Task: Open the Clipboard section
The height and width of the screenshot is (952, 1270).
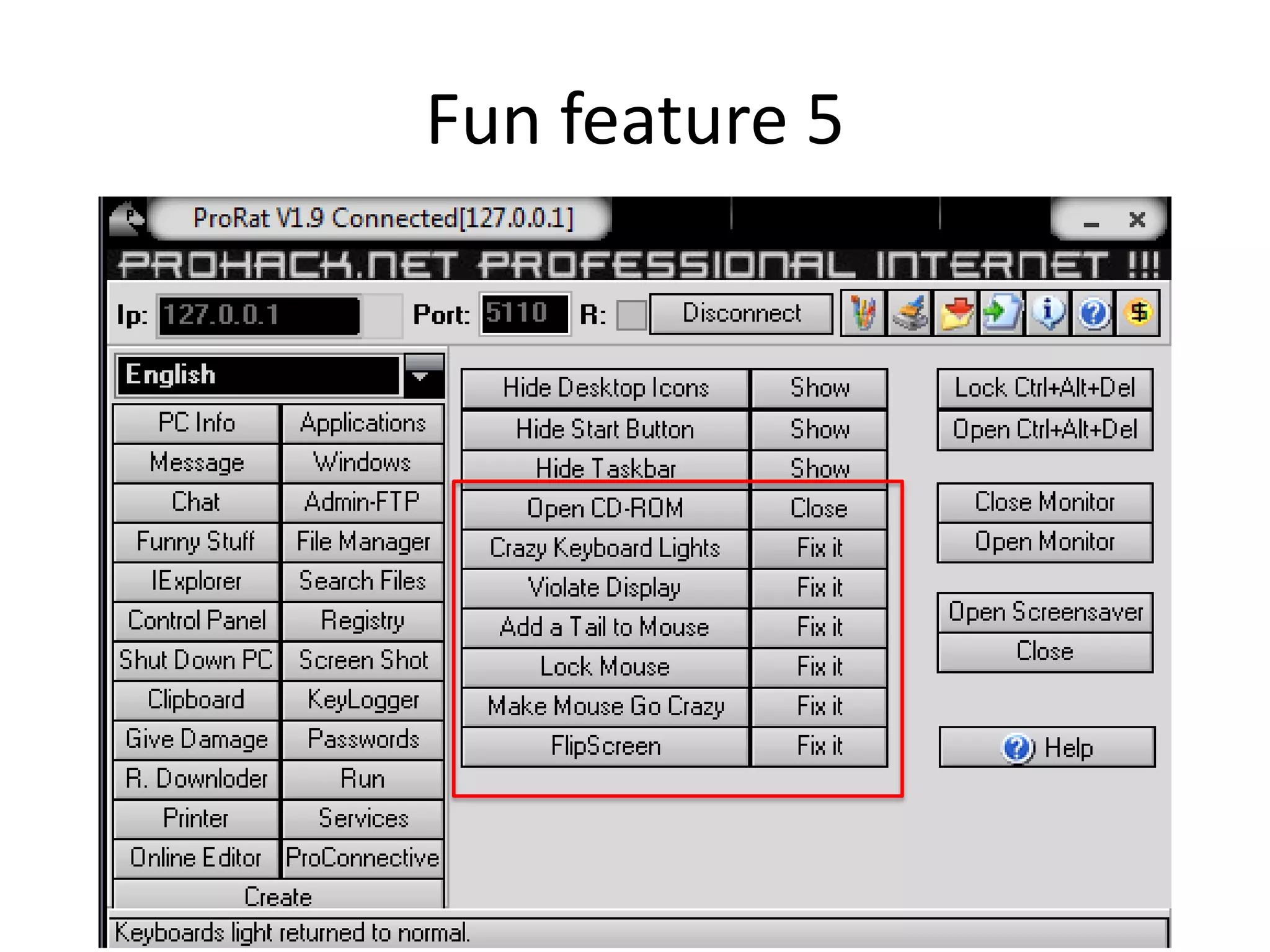Action: point(197,700)
